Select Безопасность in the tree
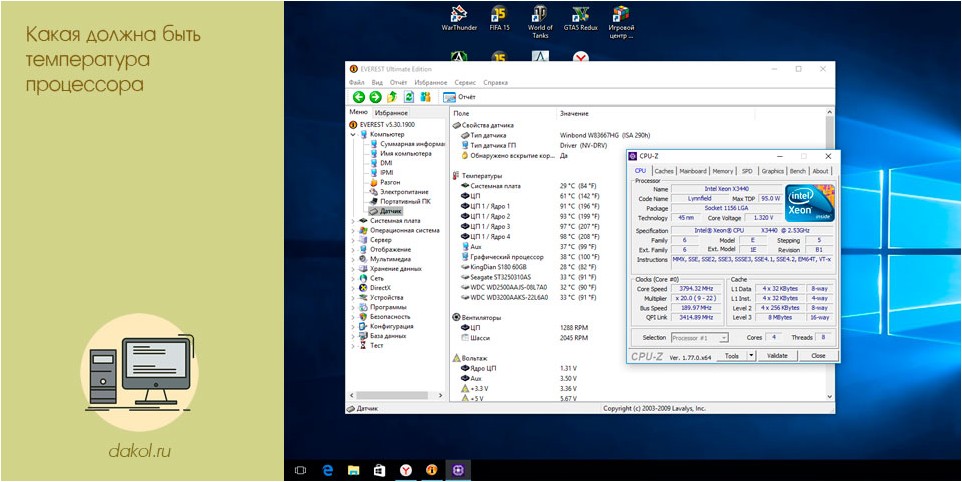 coord(384,316)
